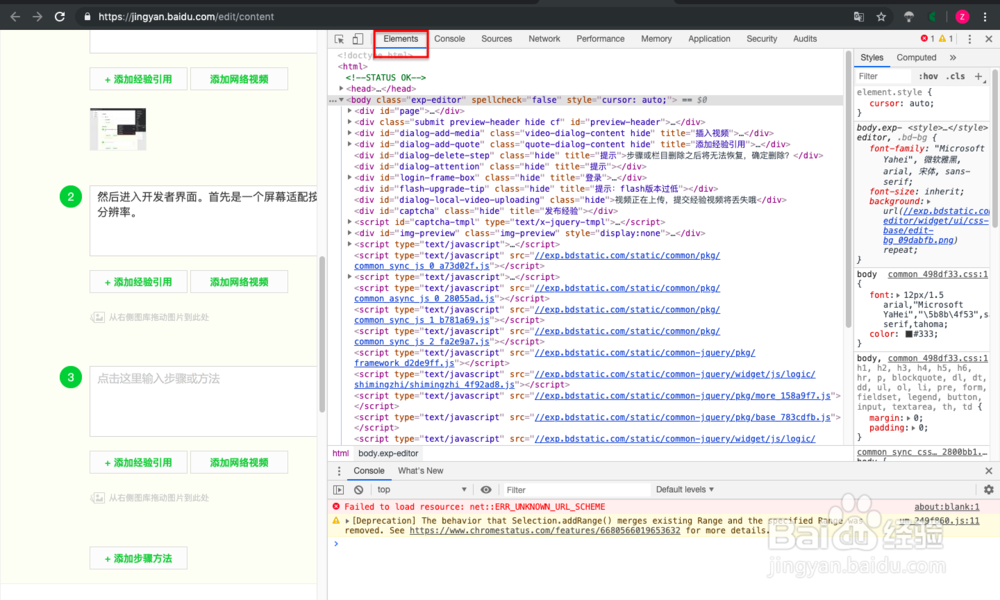This screenshot has width=1000, height=600.
Task: Open console drawer three-dot menu
Action: pyautogui.click(x=339, y=471)
